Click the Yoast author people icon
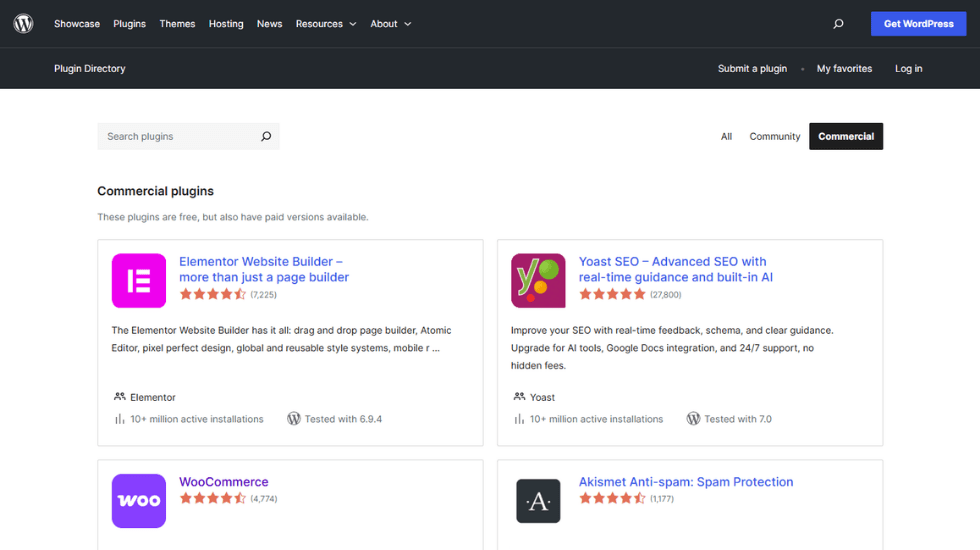This screenshot has height=550, width=980. (519, 396)
